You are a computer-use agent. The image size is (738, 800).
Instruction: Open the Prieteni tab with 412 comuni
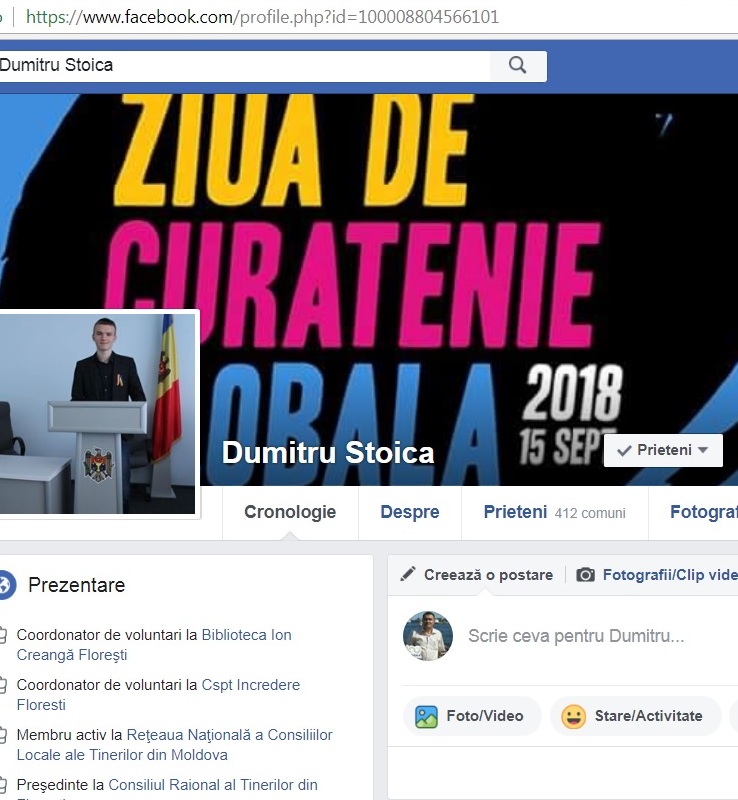click(555, 512)
